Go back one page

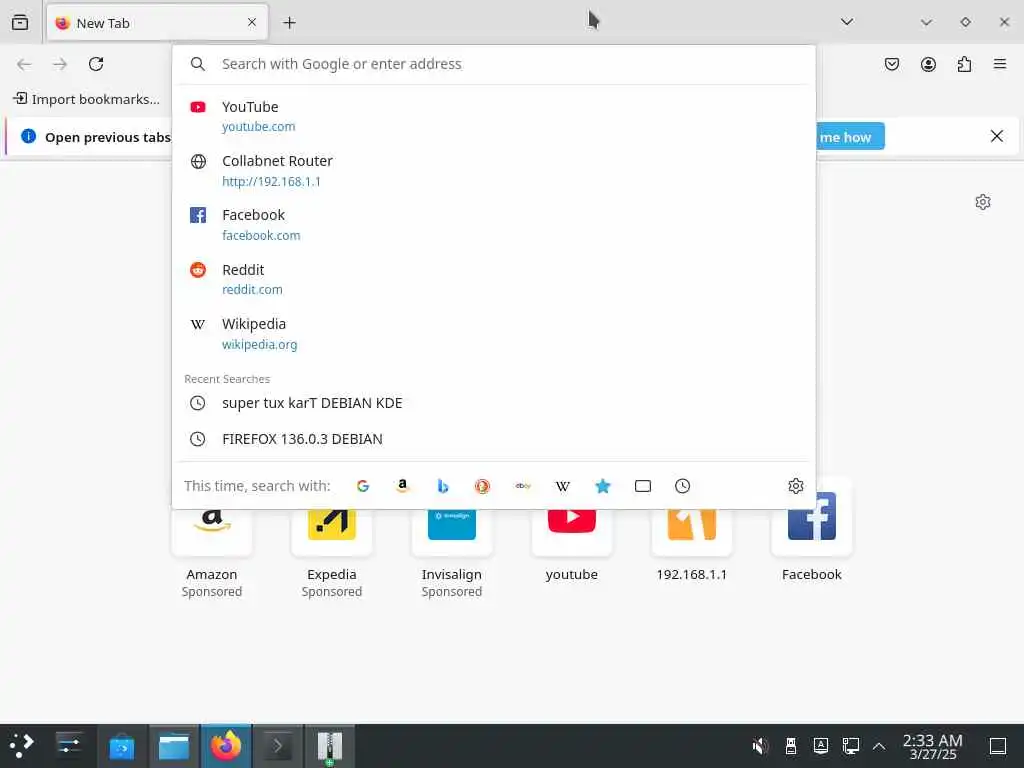pos(24,64)
